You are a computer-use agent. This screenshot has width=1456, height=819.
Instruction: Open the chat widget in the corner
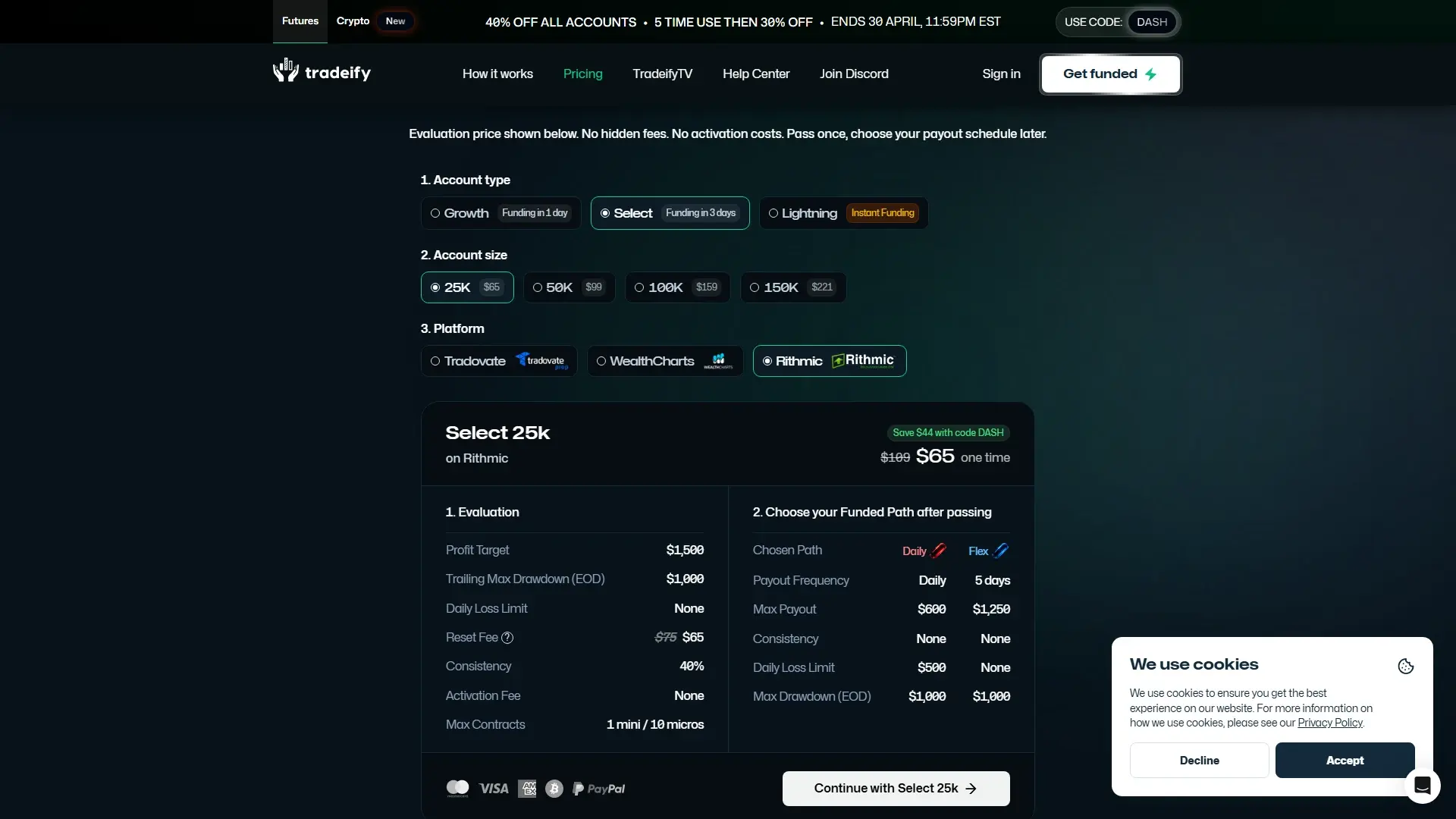[1423, 786]
